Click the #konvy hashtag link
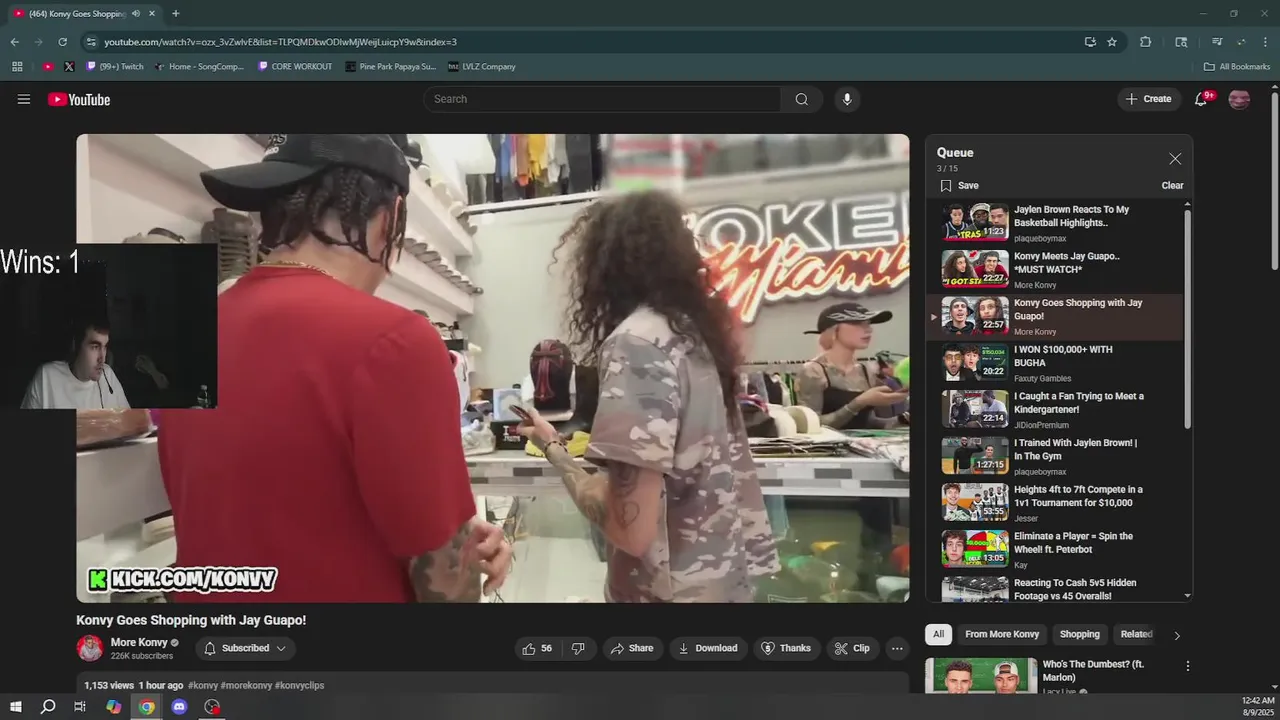 point(203,686)
